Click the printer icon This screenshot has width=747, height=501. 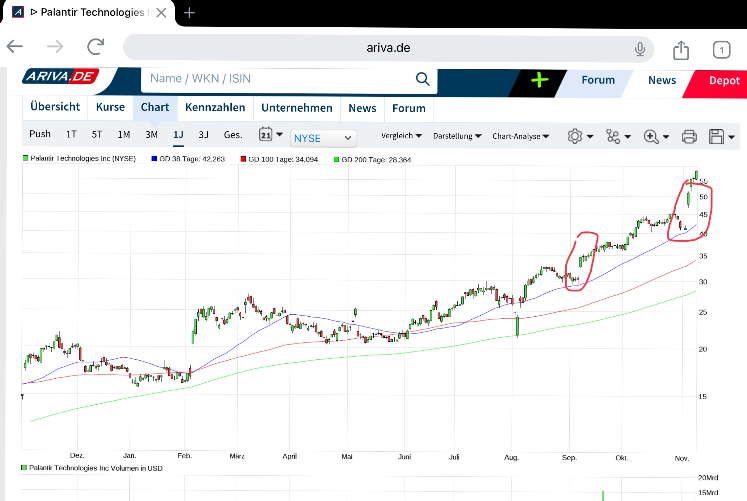pyautogui.click(x=689, y=135)
